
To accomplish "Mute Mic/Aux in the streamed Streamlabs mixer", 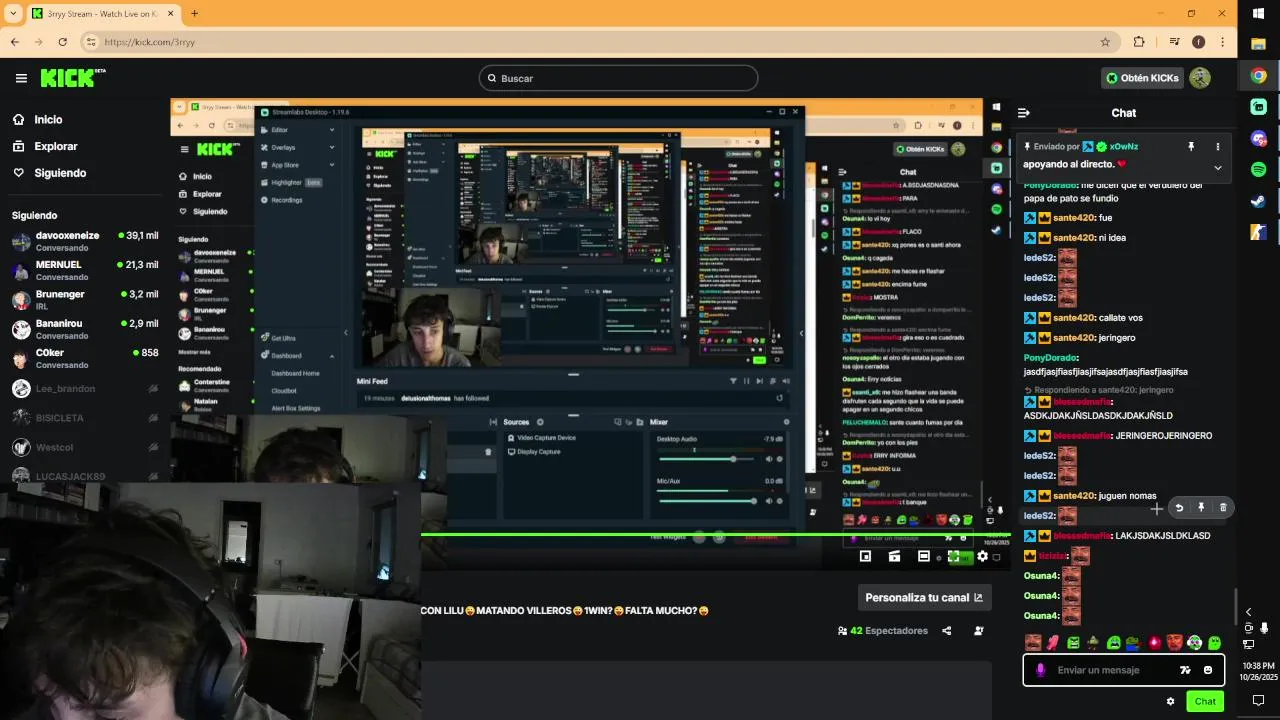I will 769,500.
